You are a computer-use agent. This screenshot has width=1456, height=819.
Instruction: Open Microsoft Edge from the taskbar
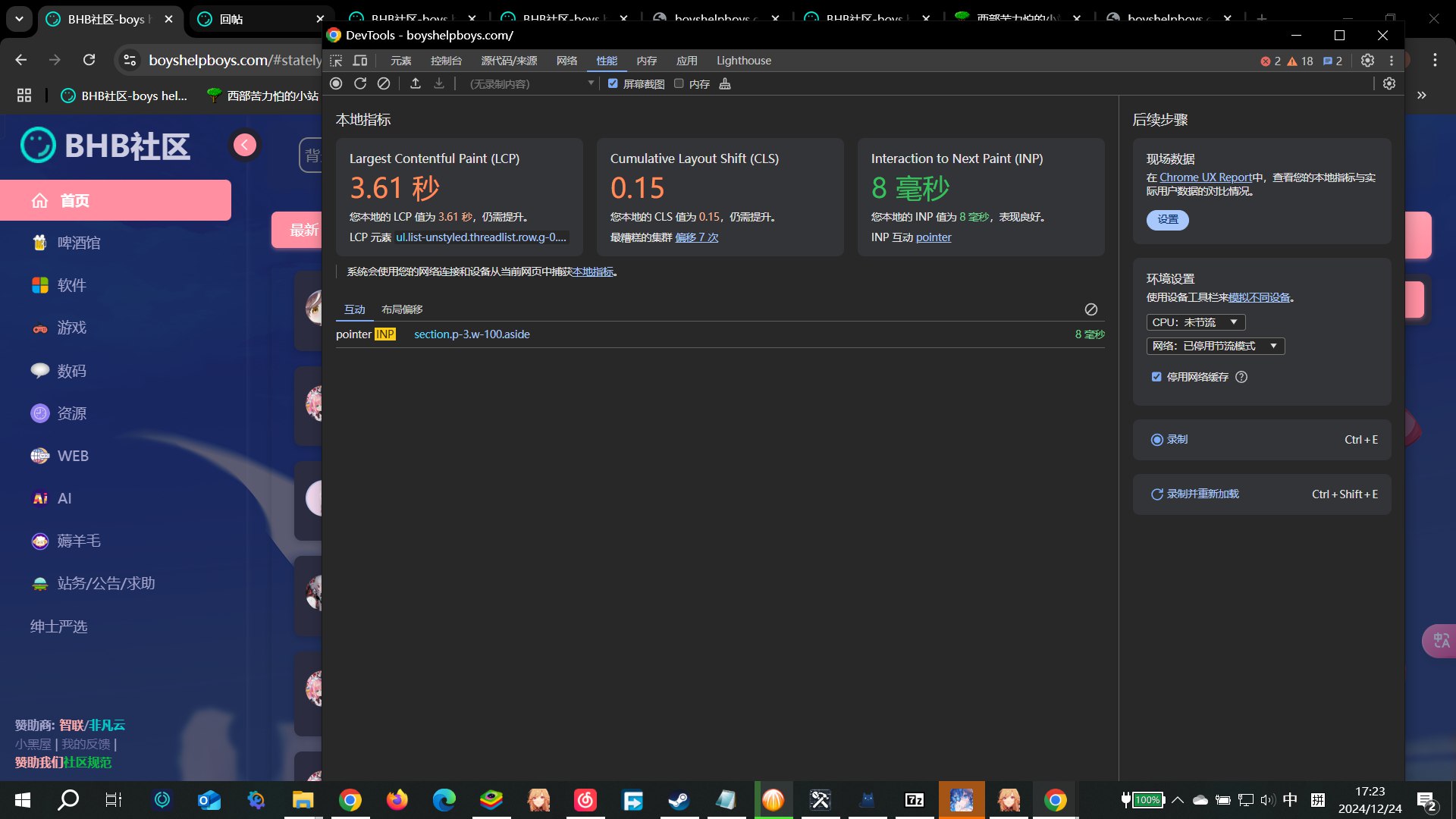444,800
